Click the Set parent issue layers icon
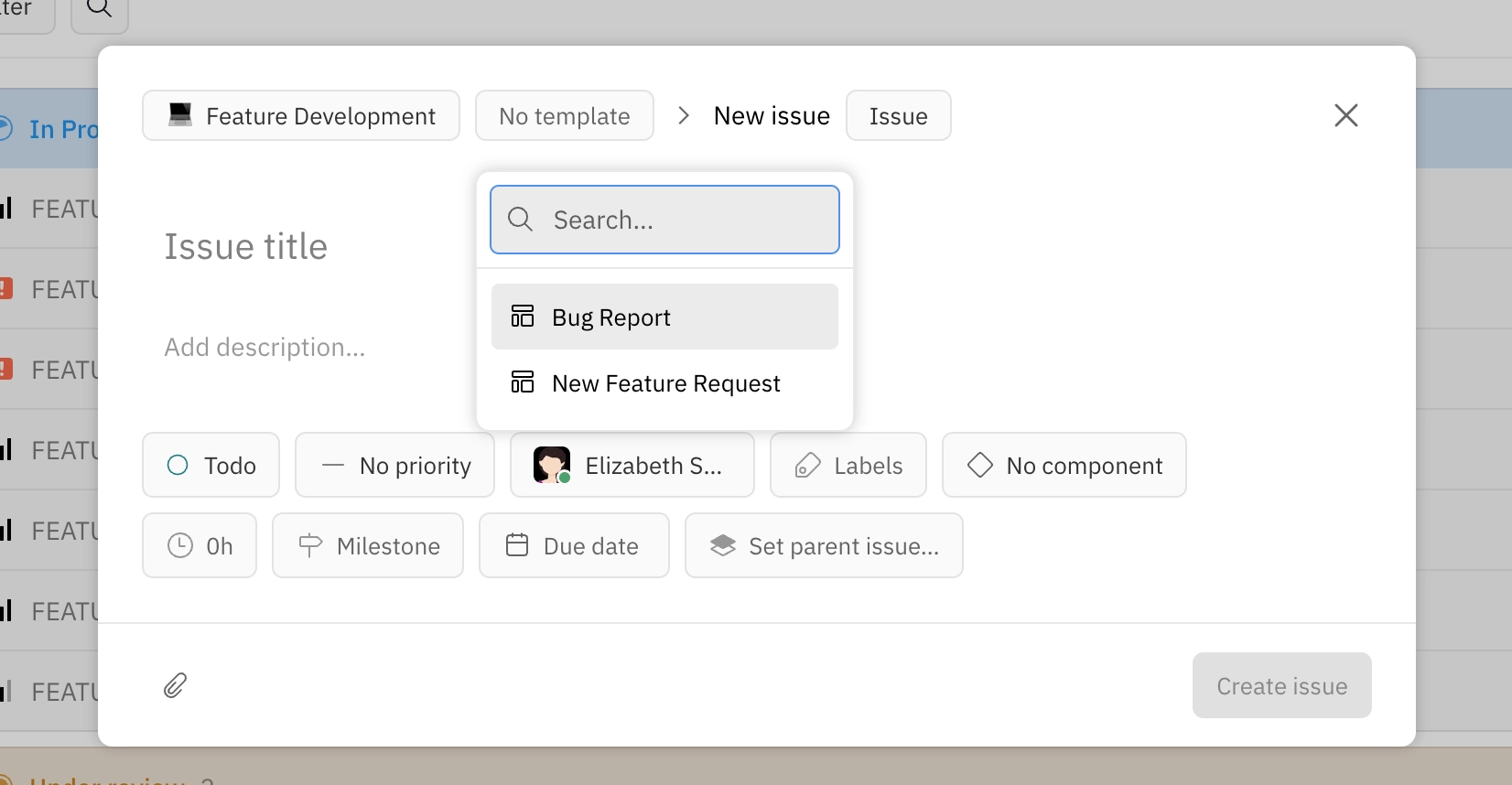 pos(723,545)
